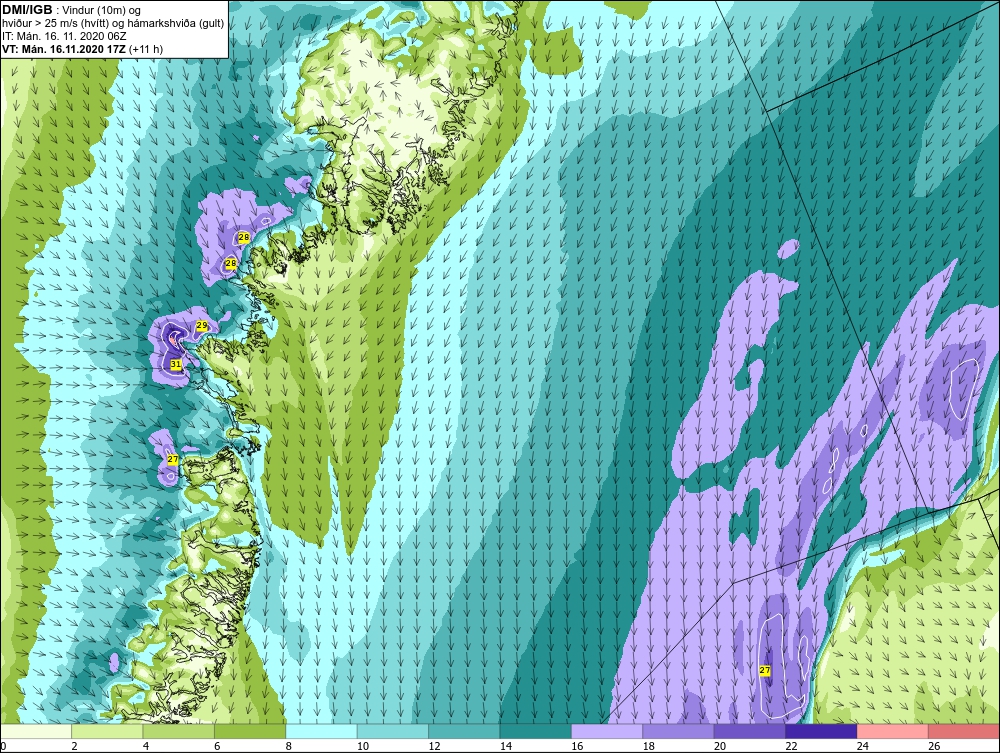
Task: Click the legend number 8
Action: (x=289, y=746)
